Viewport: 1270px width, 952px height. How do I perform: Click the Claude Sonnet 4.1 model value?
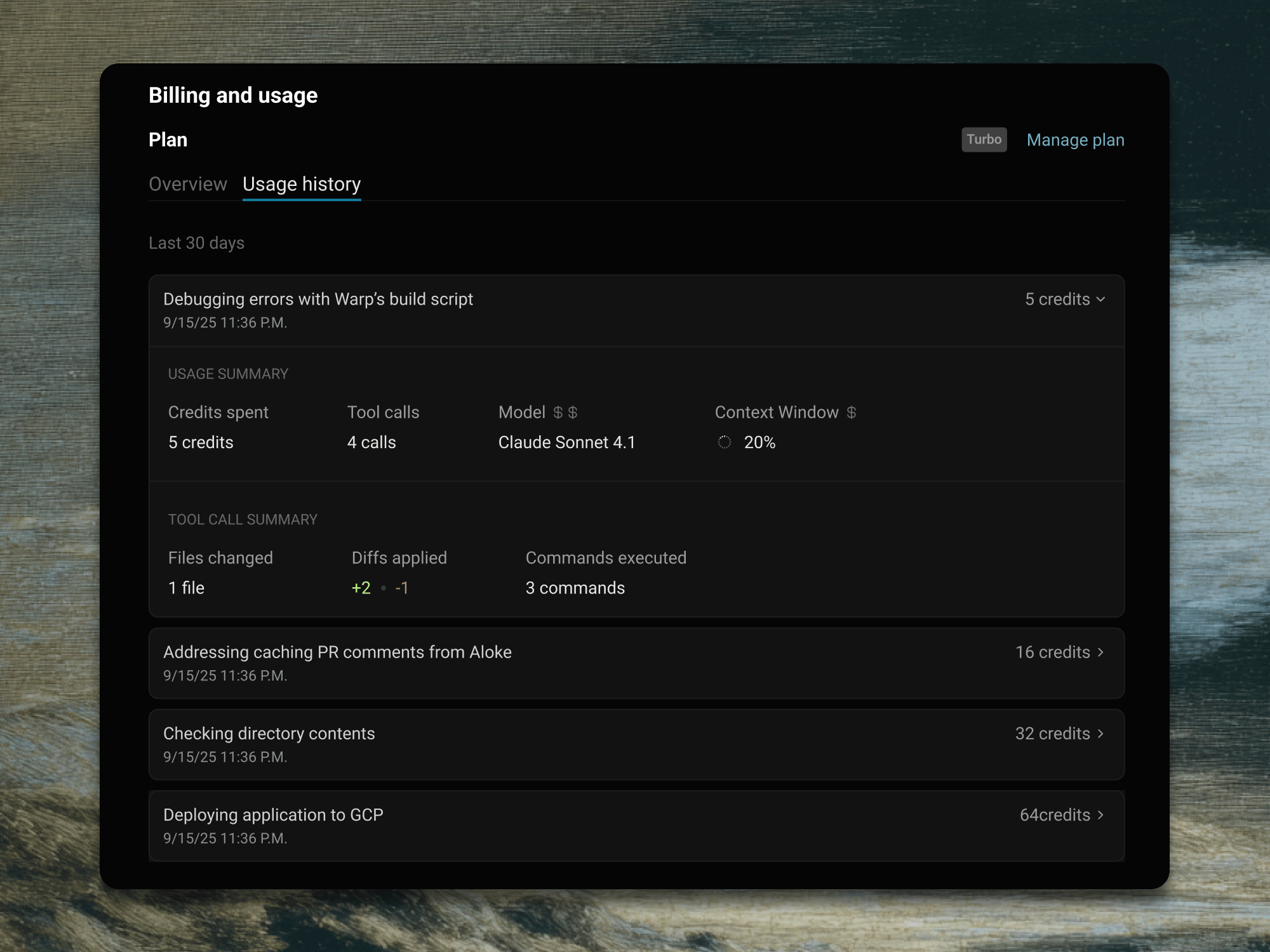[566, 442]
